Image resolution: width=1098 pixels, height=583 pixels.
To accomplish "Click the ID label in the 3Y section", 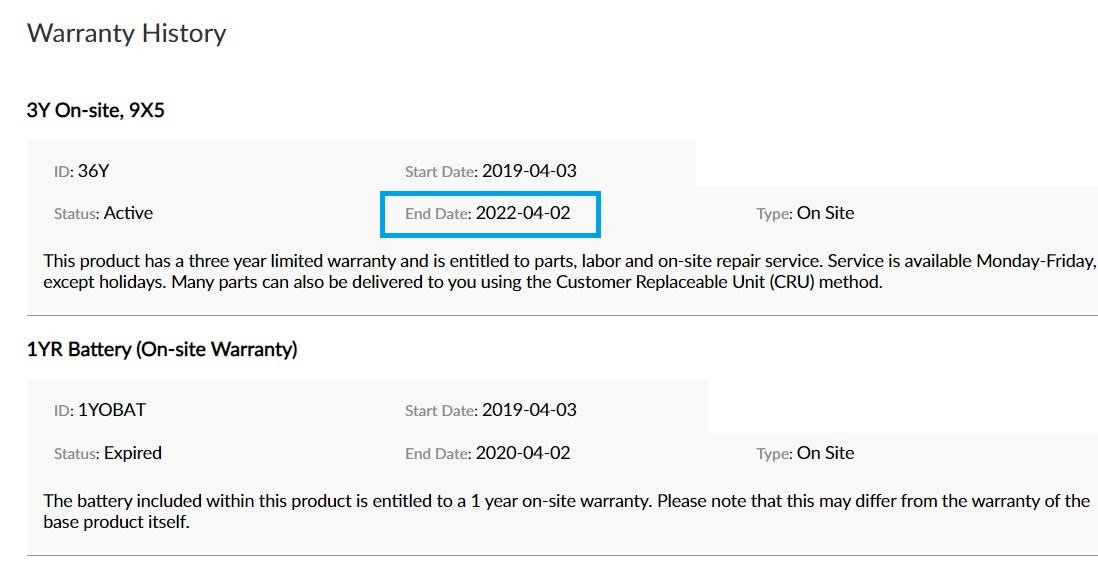I will coord(64,171).
